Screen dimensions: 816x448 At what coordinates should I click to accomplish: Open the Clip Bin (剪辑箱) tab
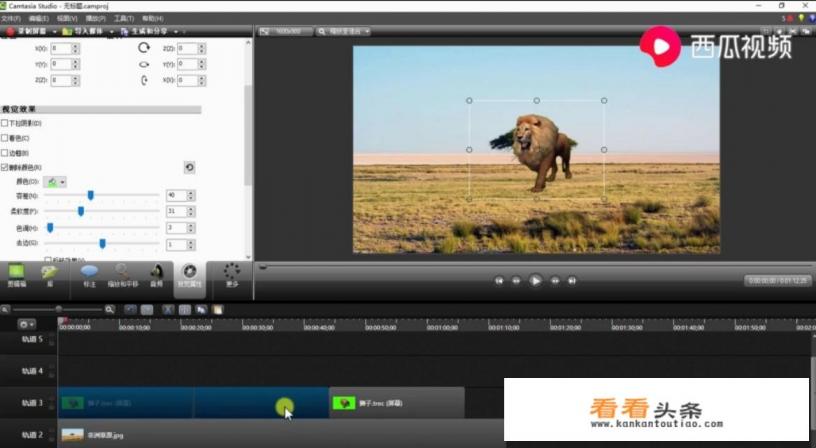click(x=16, y=275)
